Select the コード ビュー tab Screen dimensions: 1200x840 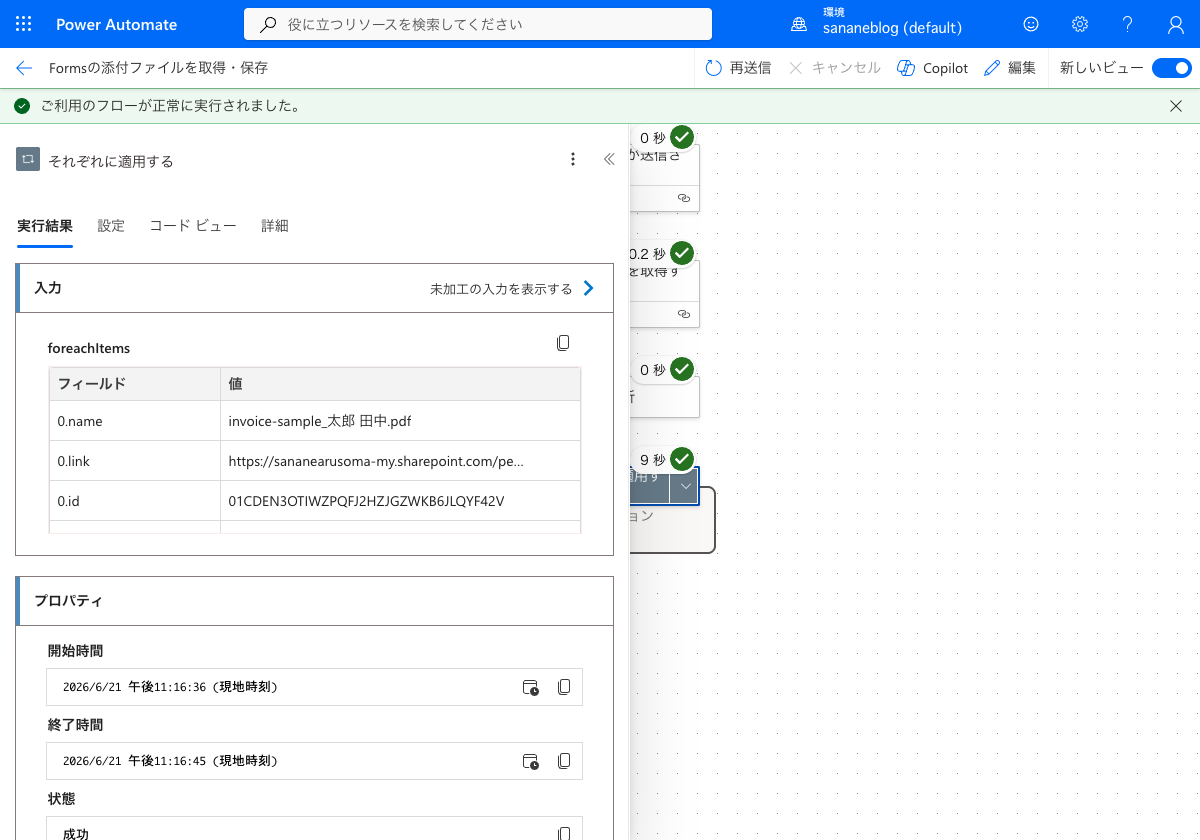(x=193, y=226)
